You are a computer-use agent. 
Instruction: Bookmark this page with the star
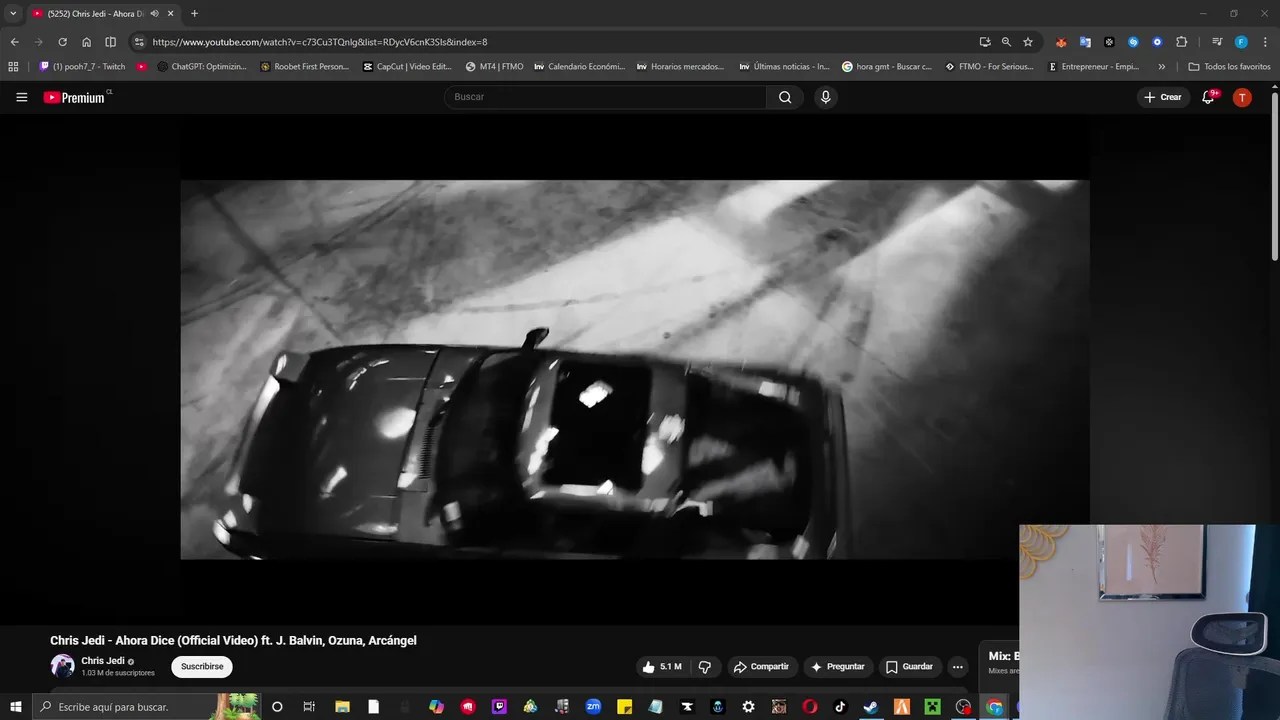(x=1027, y=42)
